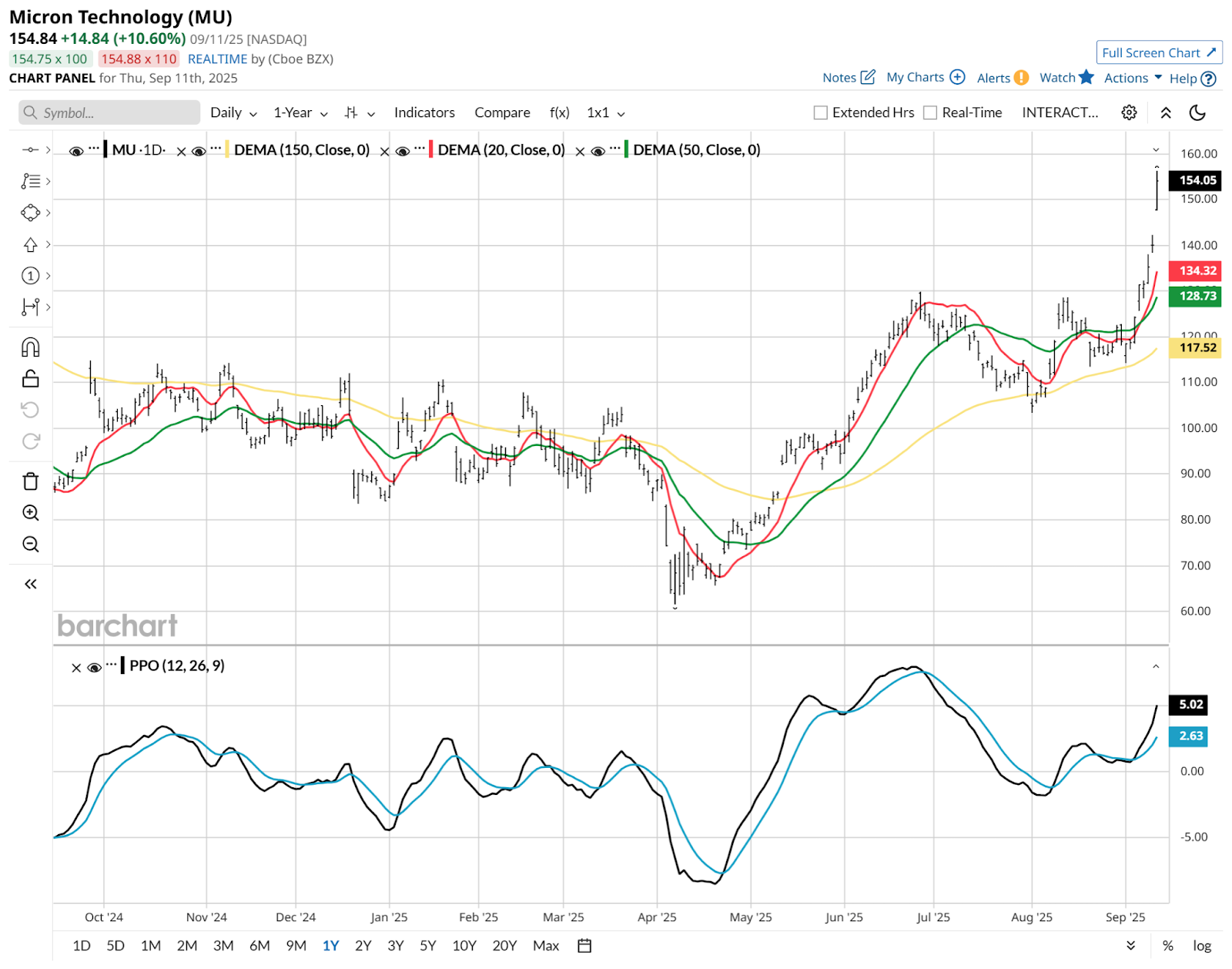This screenshot has width=1232, height=969.
Task: Toggle visibility of DEMA 150 indicator
Action: (x=198, y=151)
